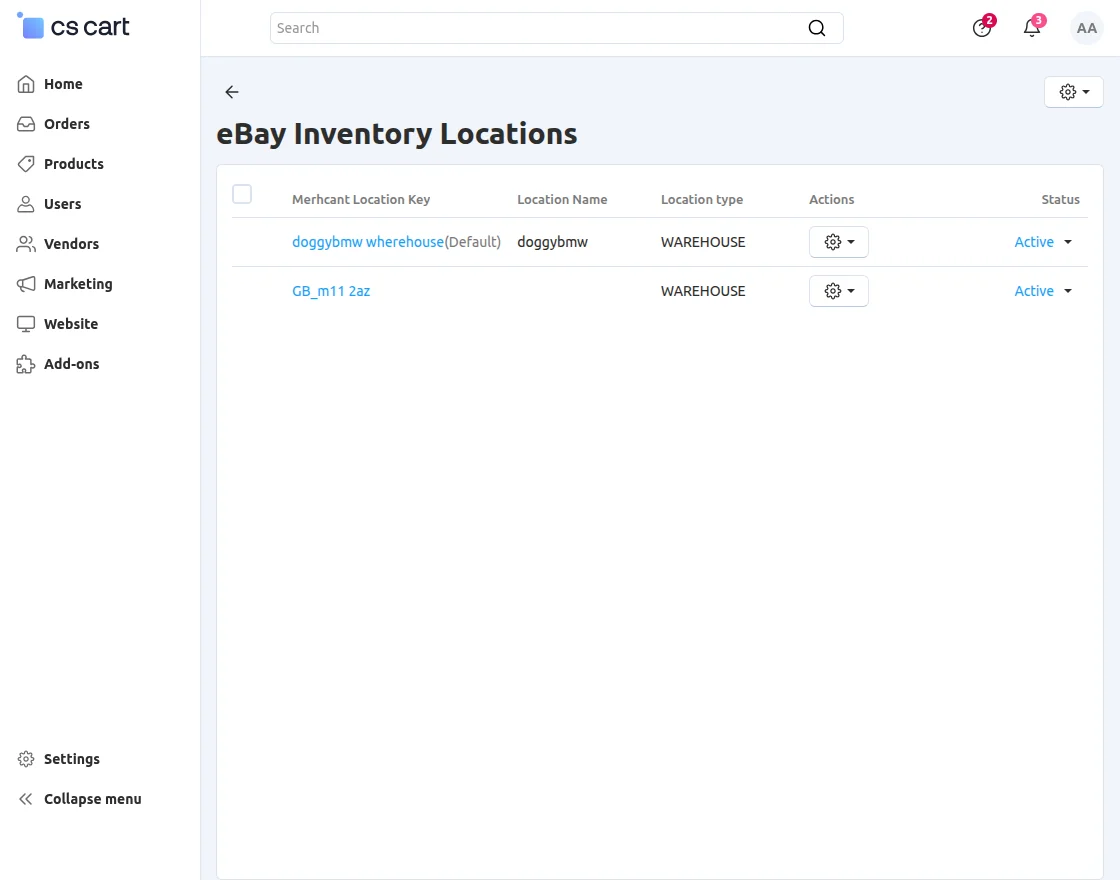The width and height of the screenshot is (1120, 880).
Task: Tick the select-all checkbox in table header
Action: (242, 194)
